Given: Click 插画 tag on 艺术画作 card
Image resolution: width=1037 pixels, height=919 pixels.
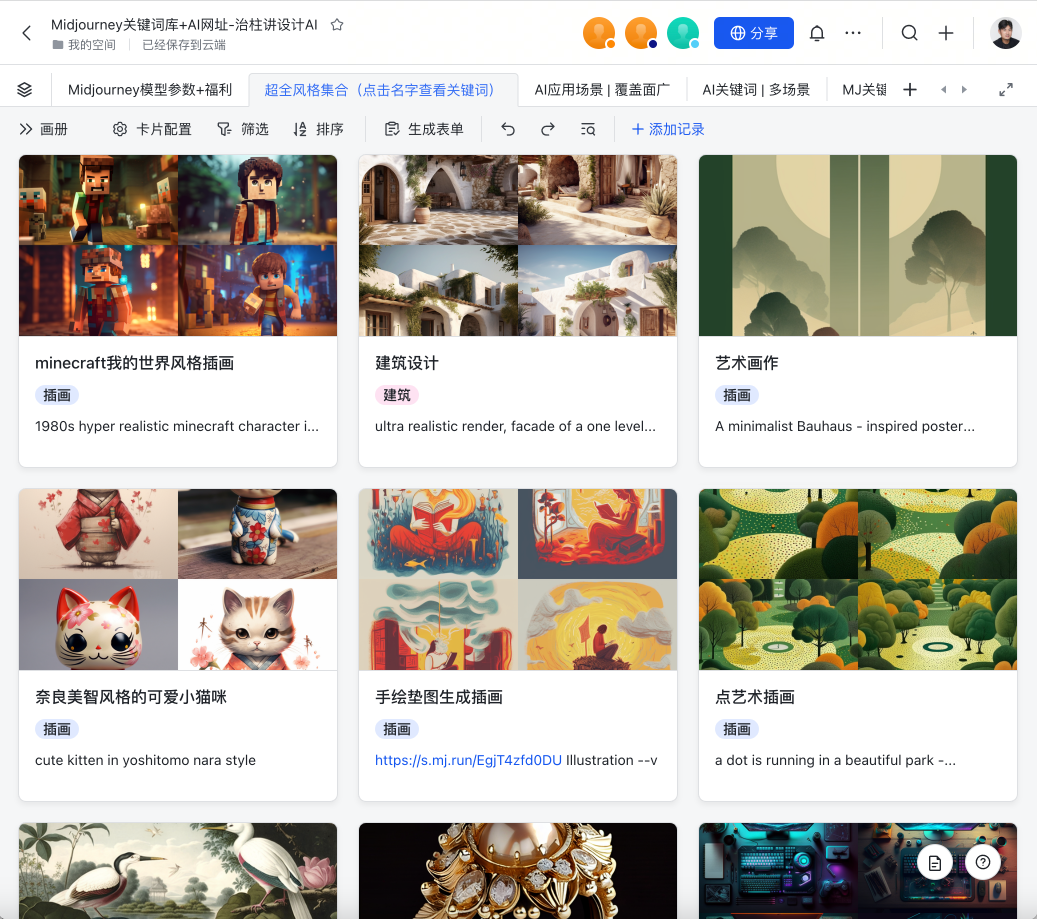Looking at the screenshot, I should pos(737,395).
